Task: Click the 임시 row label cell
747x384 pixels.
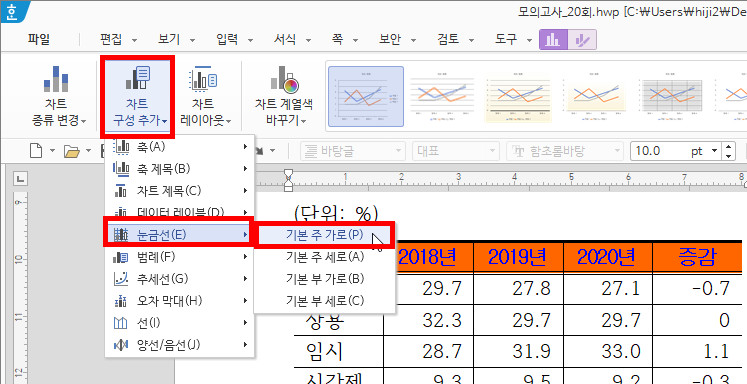Action: tap(339, 352)
